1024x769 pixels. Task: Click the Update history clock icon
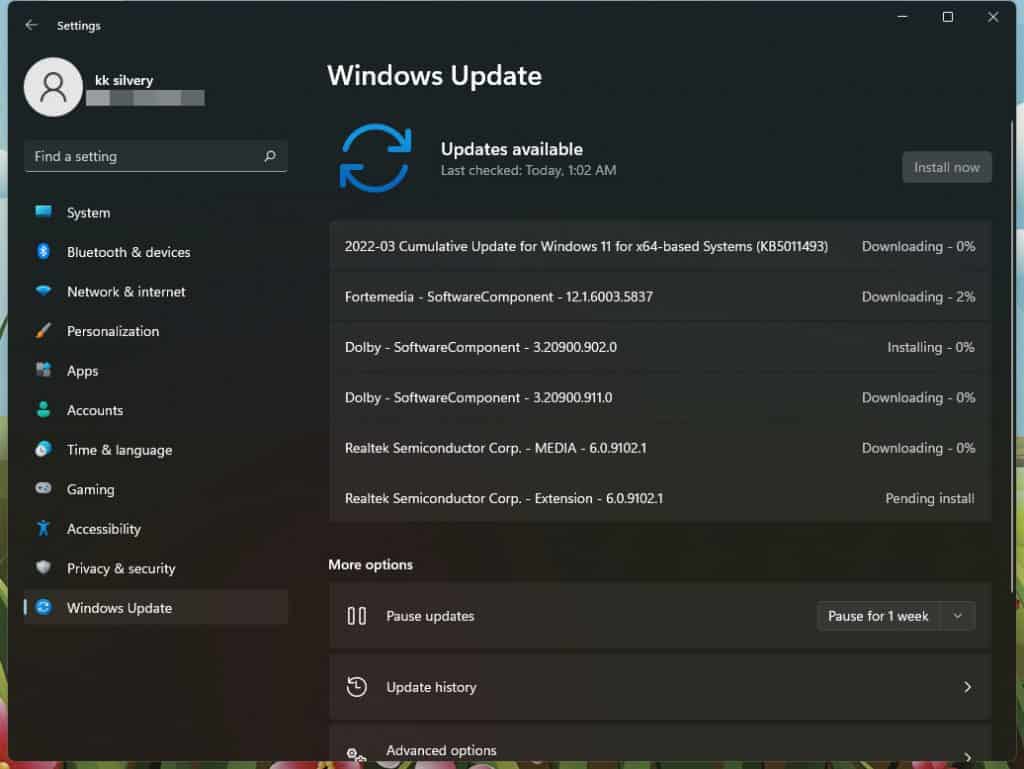(x=357, y=687)
